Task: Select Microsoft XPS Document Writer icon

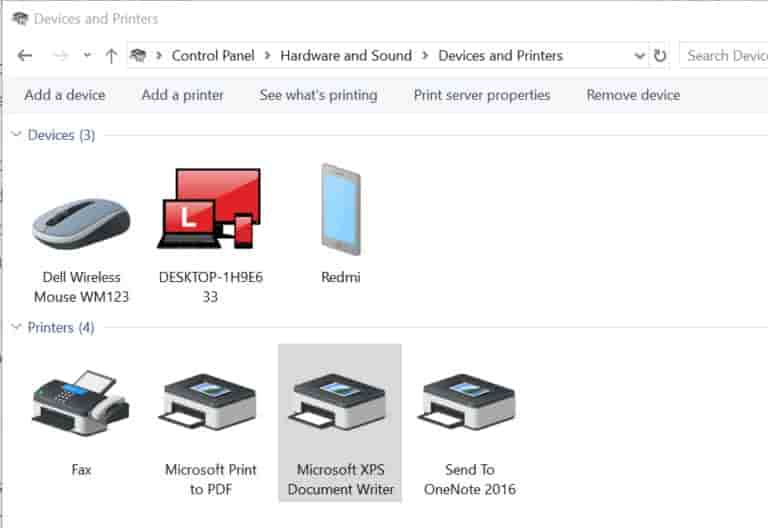Action: (x=338, y=403)
